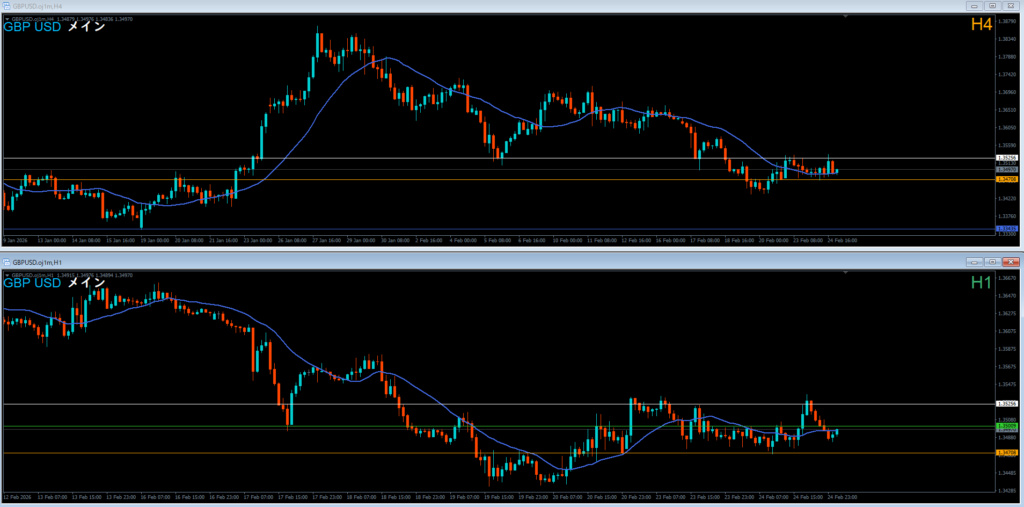Click the orange H4 timeframe label
Image resolution: width=1024 pixels, height=507 pixels.
982,25
